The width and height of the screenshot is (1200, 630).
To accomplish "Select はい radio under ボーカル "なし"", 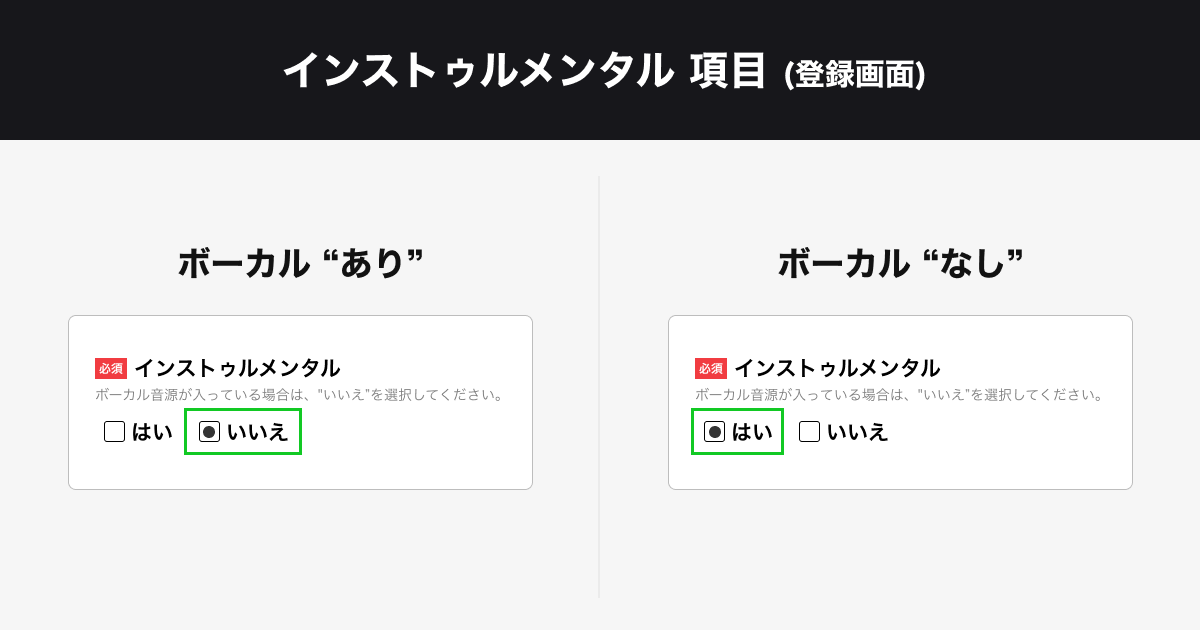I will coord(714,432).
